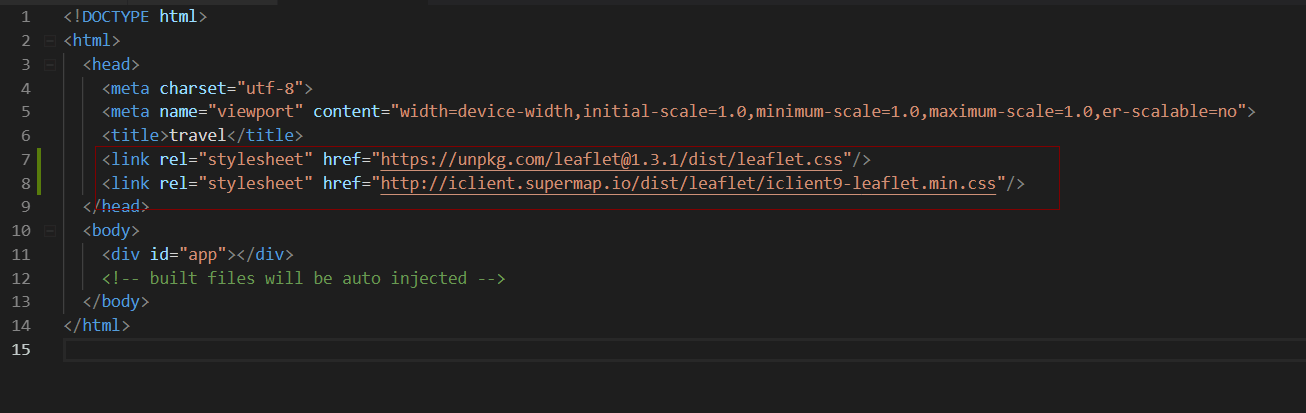Viewport: 1306px width, 413px height.
Task: Open the iclient9-leaflet.min.css URL
Action: (689, 183)
